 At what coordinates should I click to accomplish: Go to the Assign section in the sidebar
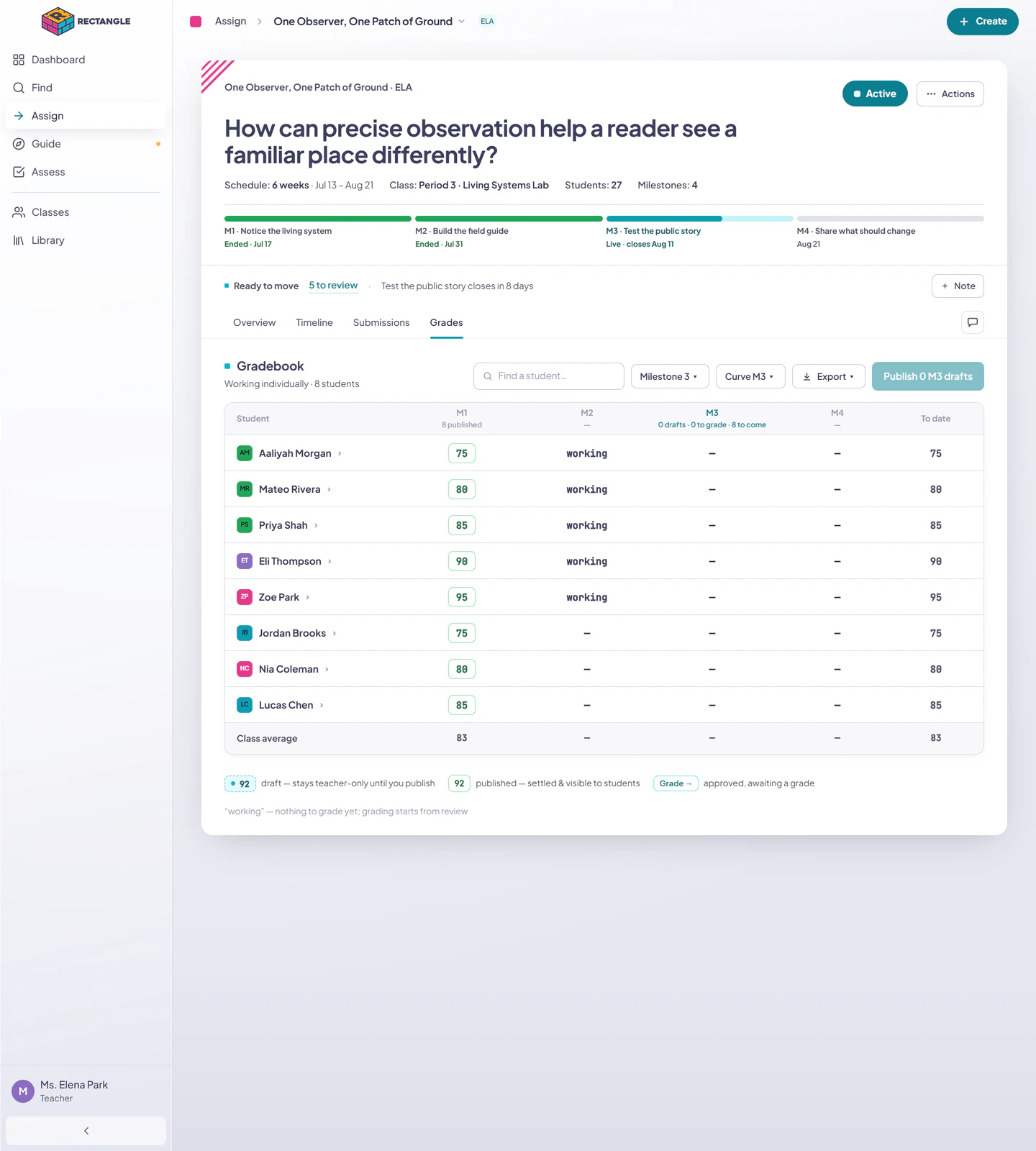tap(86, 116)
